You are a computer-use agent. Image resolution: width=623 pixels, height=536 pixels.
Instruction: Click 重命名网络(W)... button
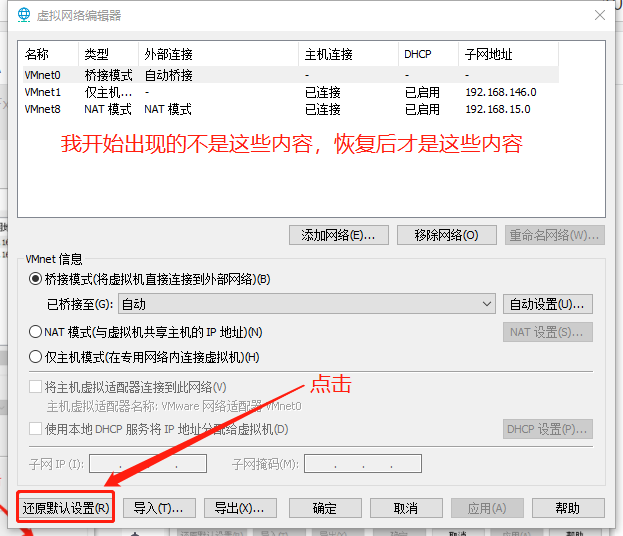[555, 235]
